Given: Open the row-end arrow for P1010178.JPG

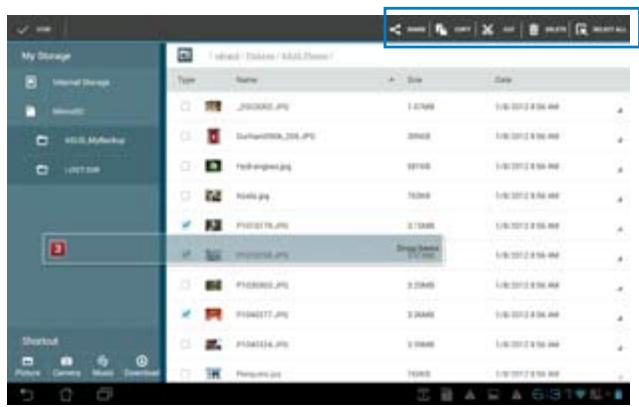Looking at the screenshot, I should [620, 229].
